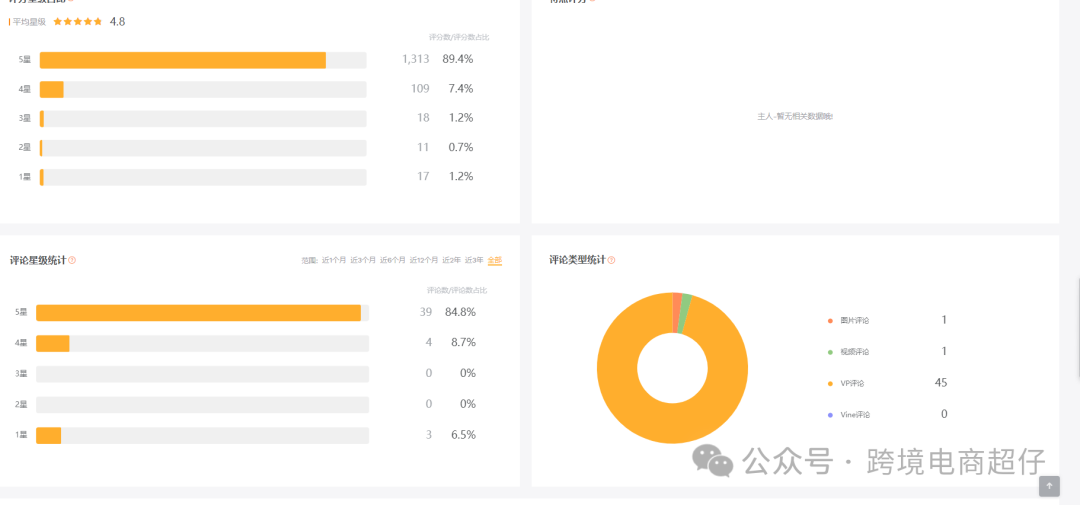This screenshot has width=1080, height=505.
Task: Click the green 视频评论 legend dot
Action: 829,352
